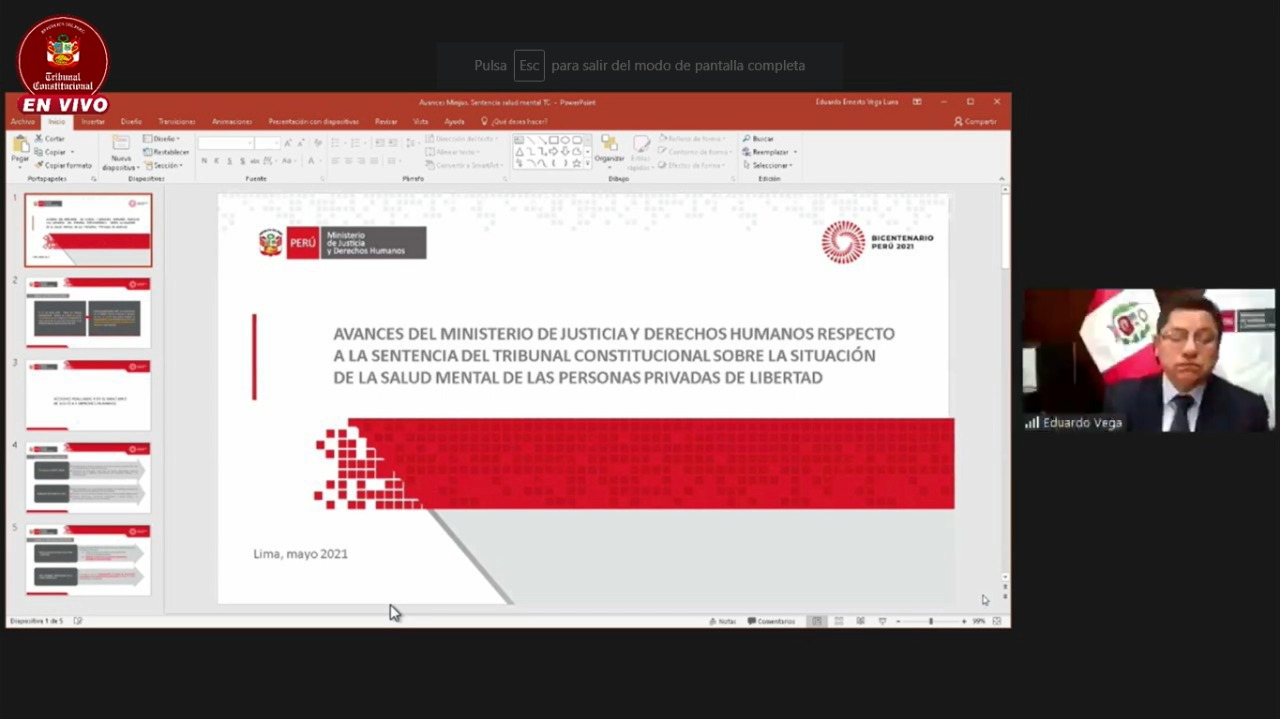The height and width of the screenshot is (719, 1280).
Task: Toggle strikethrough abc formatting
Action: pos(255,161)
